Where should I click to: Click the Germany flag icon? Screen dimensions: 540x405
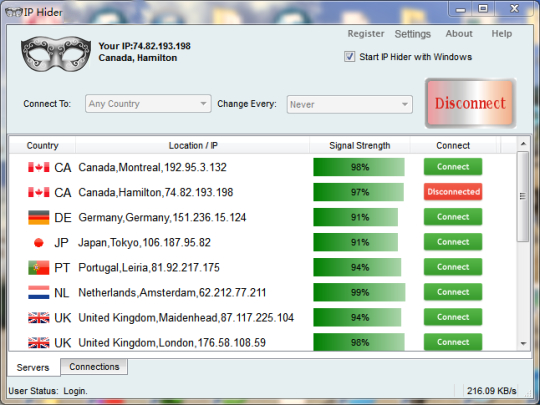39,218
